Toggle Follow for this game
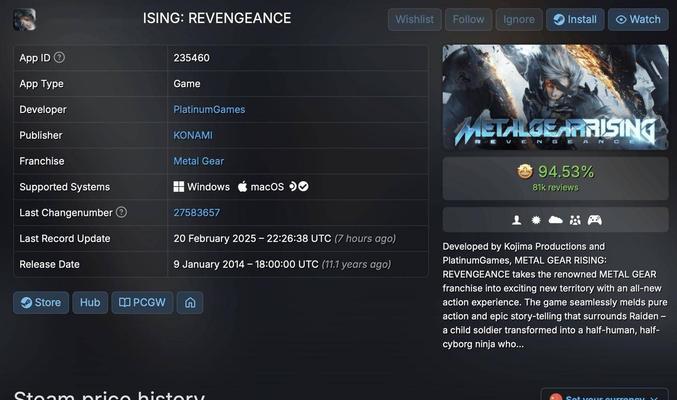The width and height of the screenshot is (677, 400). [468, 19]
